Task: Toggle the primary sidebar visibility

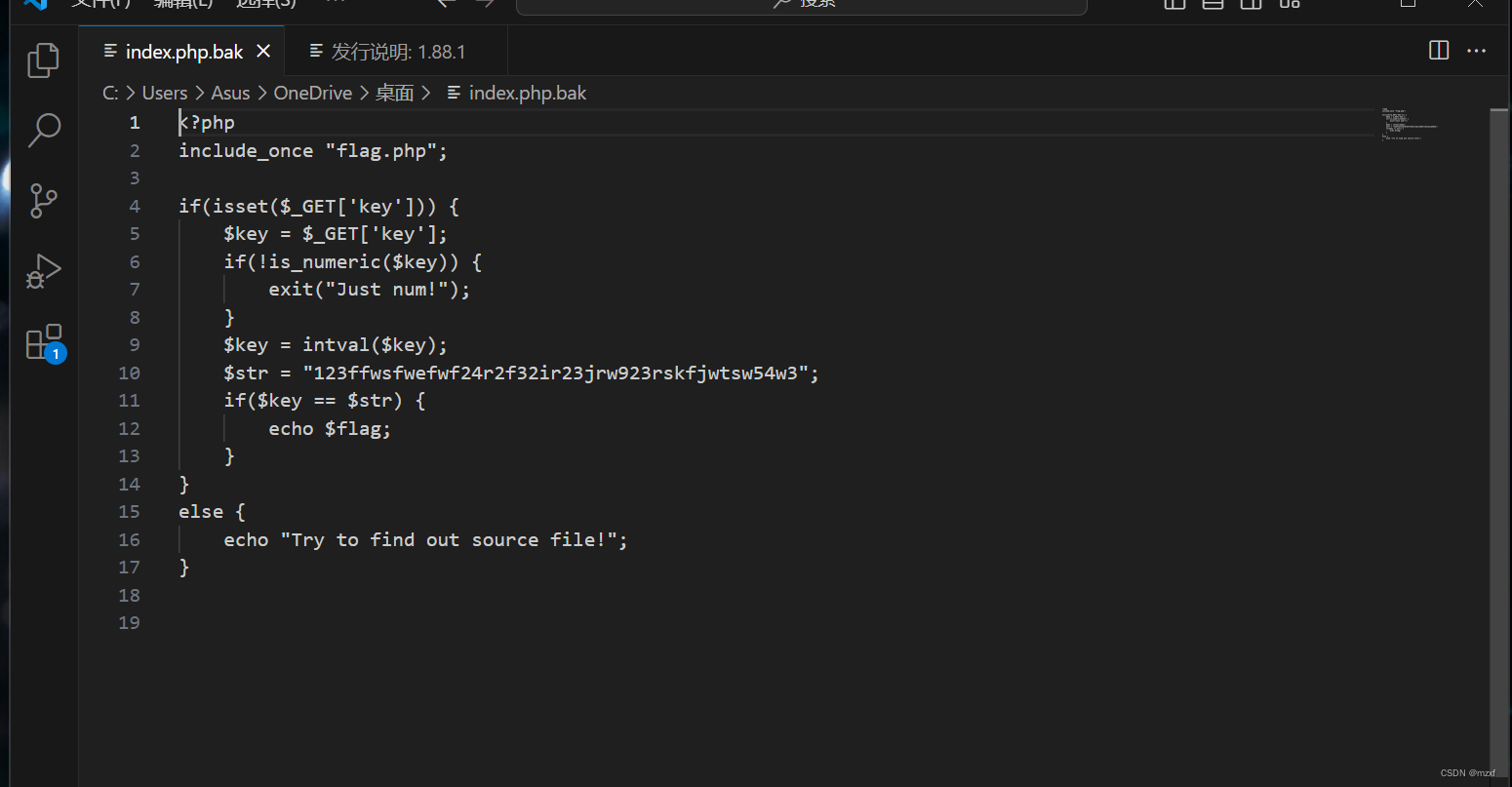Action: (x=1174, y=5)
